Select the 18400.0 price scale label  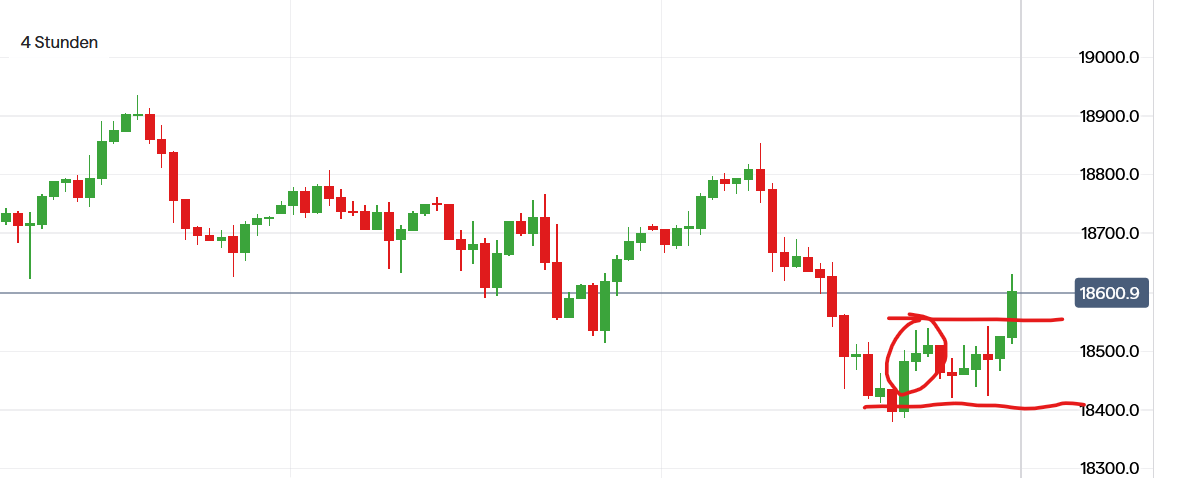click(1110, 411)
